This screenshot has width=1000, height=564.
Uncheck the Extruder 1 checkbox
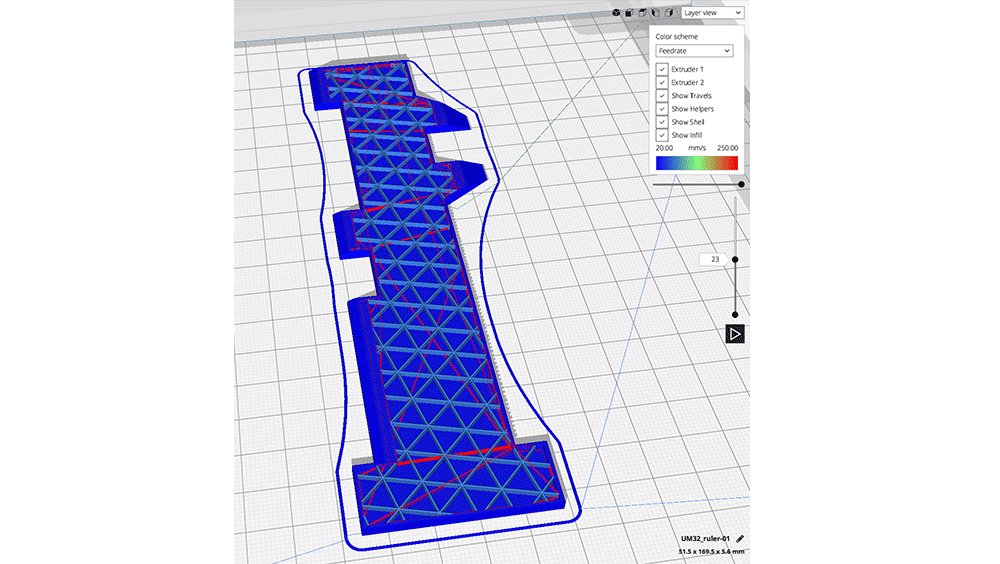tap(662, 69)
